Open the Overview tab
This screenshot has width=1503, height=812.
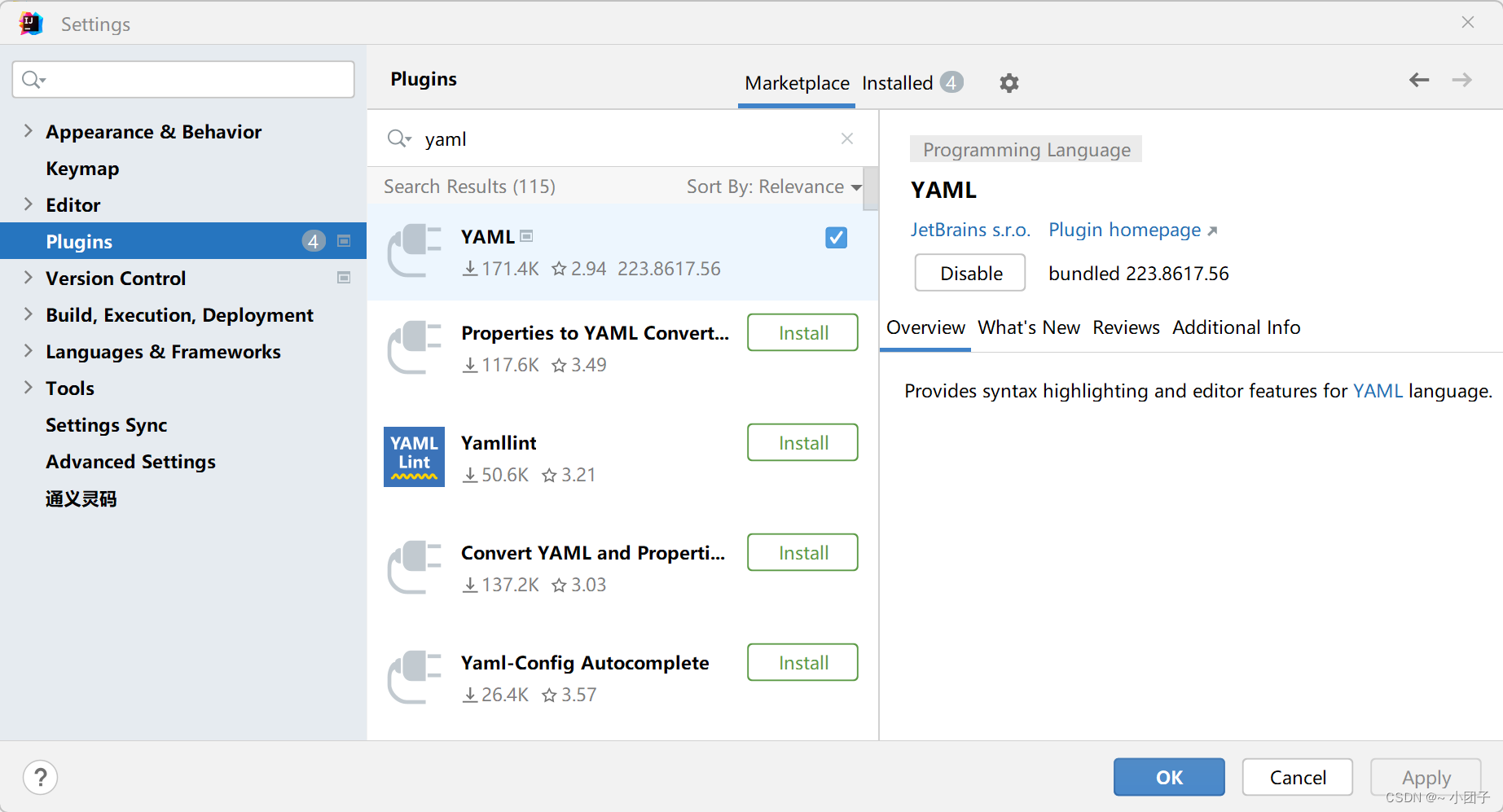point(925,327)
